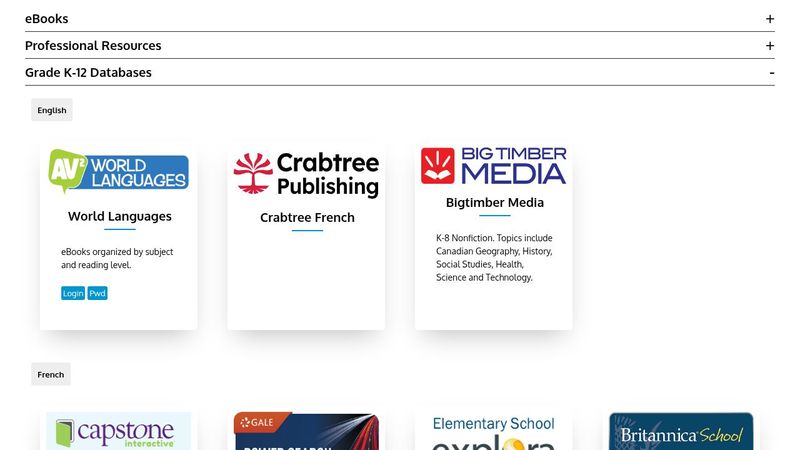
Task: Click the Capstone Interactive logo
Action: (118, 431)
